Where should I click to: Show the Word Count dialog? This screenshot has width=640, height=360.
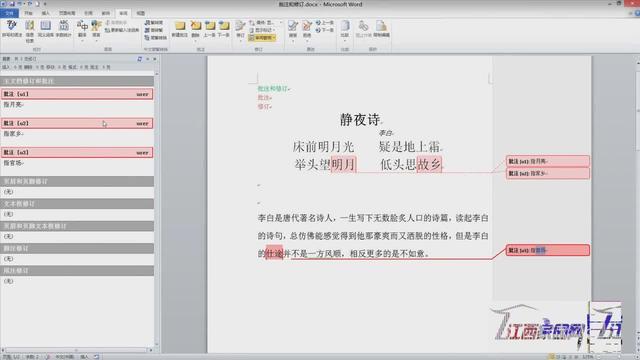tap(64, 29)
